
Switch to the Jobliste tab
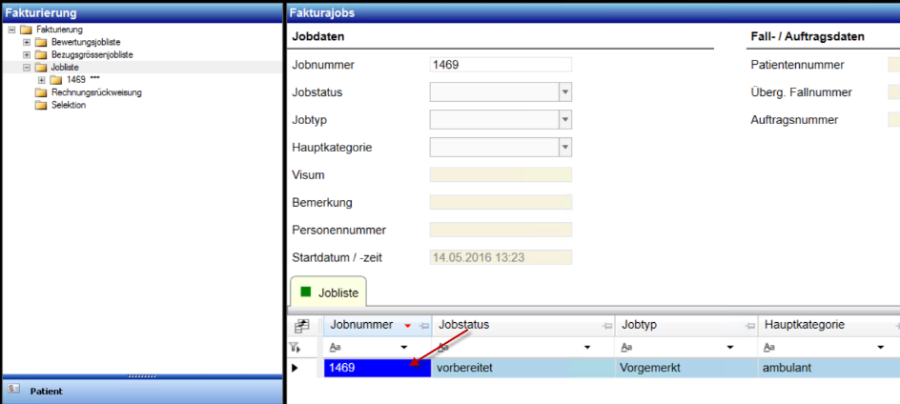click(x=329, y=292)
